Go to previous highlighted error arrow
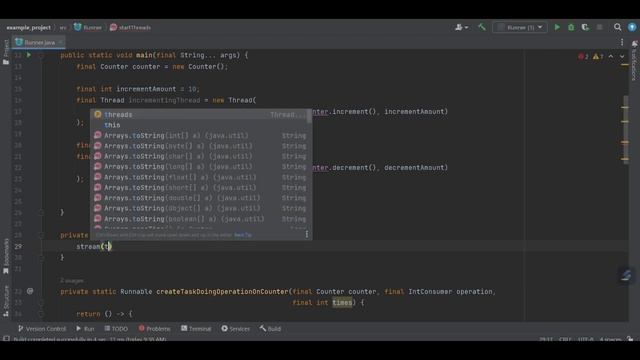The width and height of the screenshot is (640, 360). coord(611,57)
